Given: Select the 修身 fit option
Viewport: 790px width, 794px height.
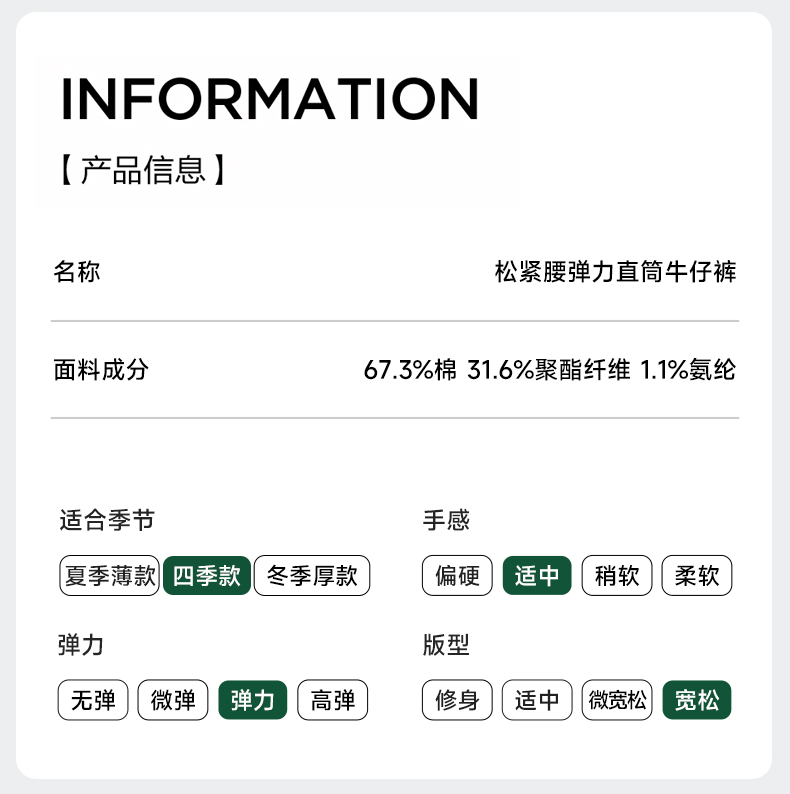Looking at the screenshot, I should (x=457, y=700).
